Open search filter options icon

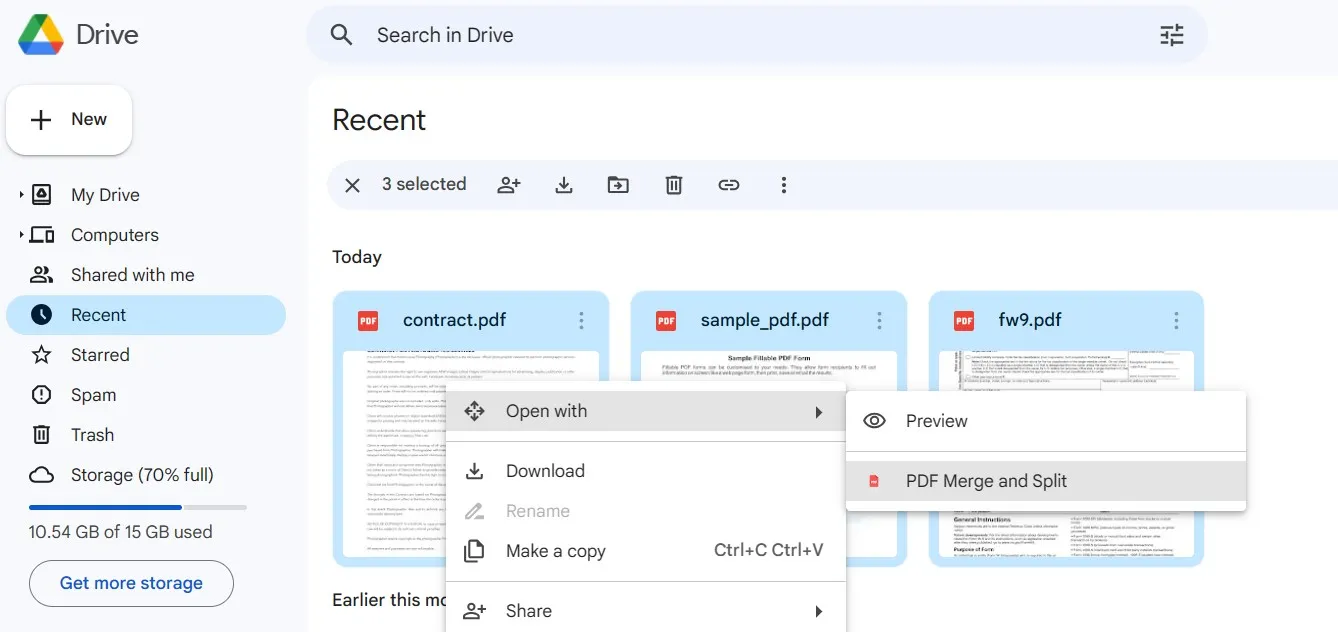1171,35
